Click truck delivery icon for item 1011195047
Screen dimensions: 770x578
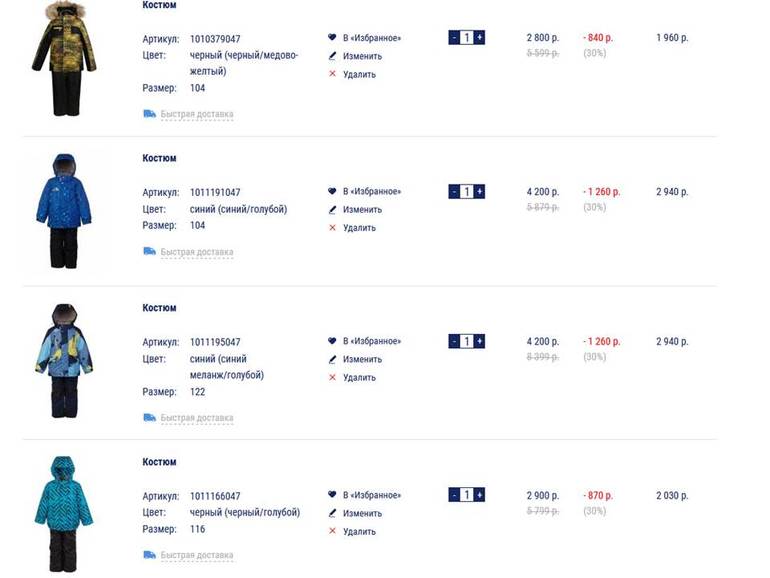point(150,418)
